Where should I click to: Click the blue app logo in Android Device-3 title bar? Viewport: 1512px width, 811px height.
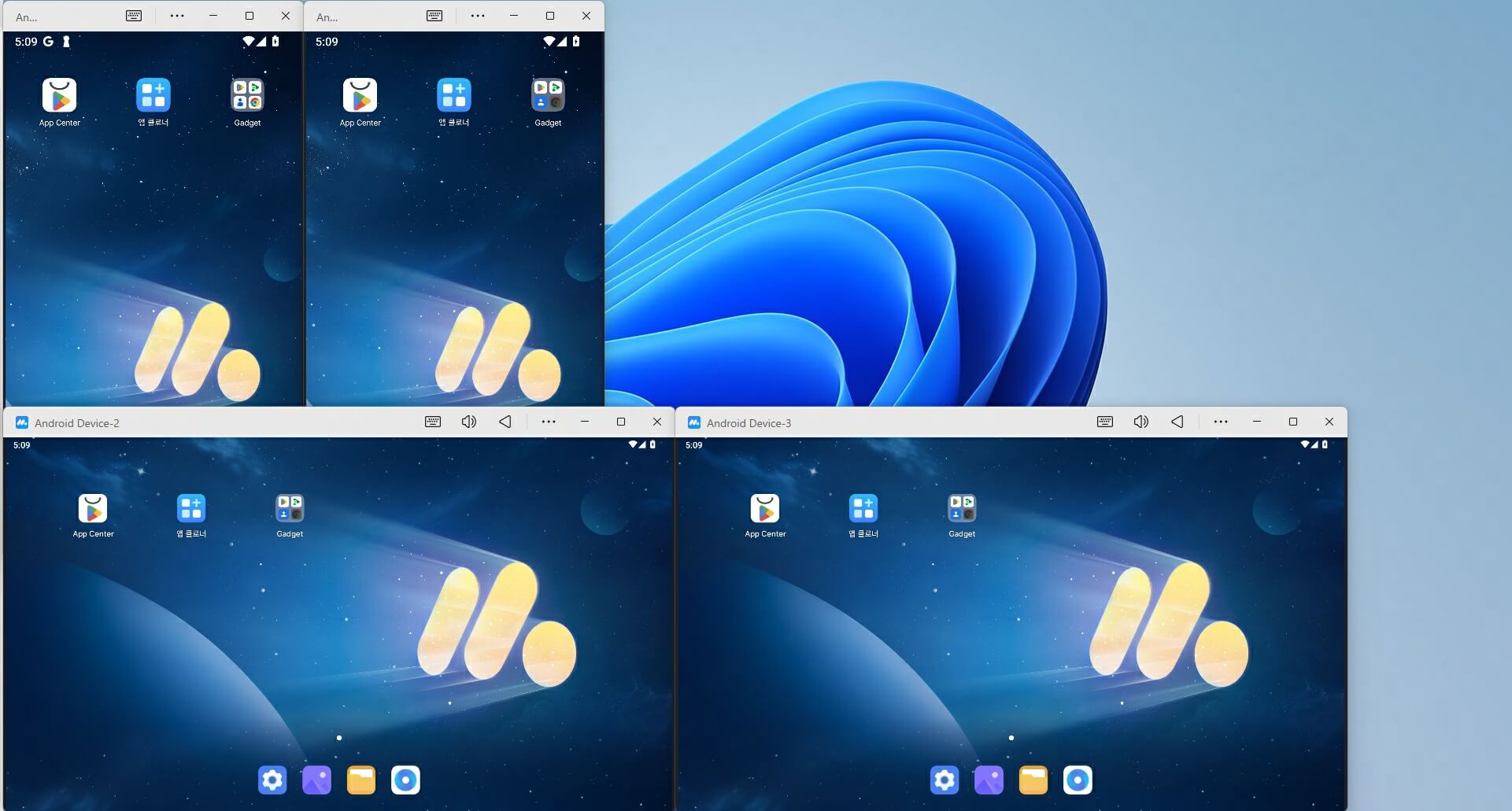point(694,422)
